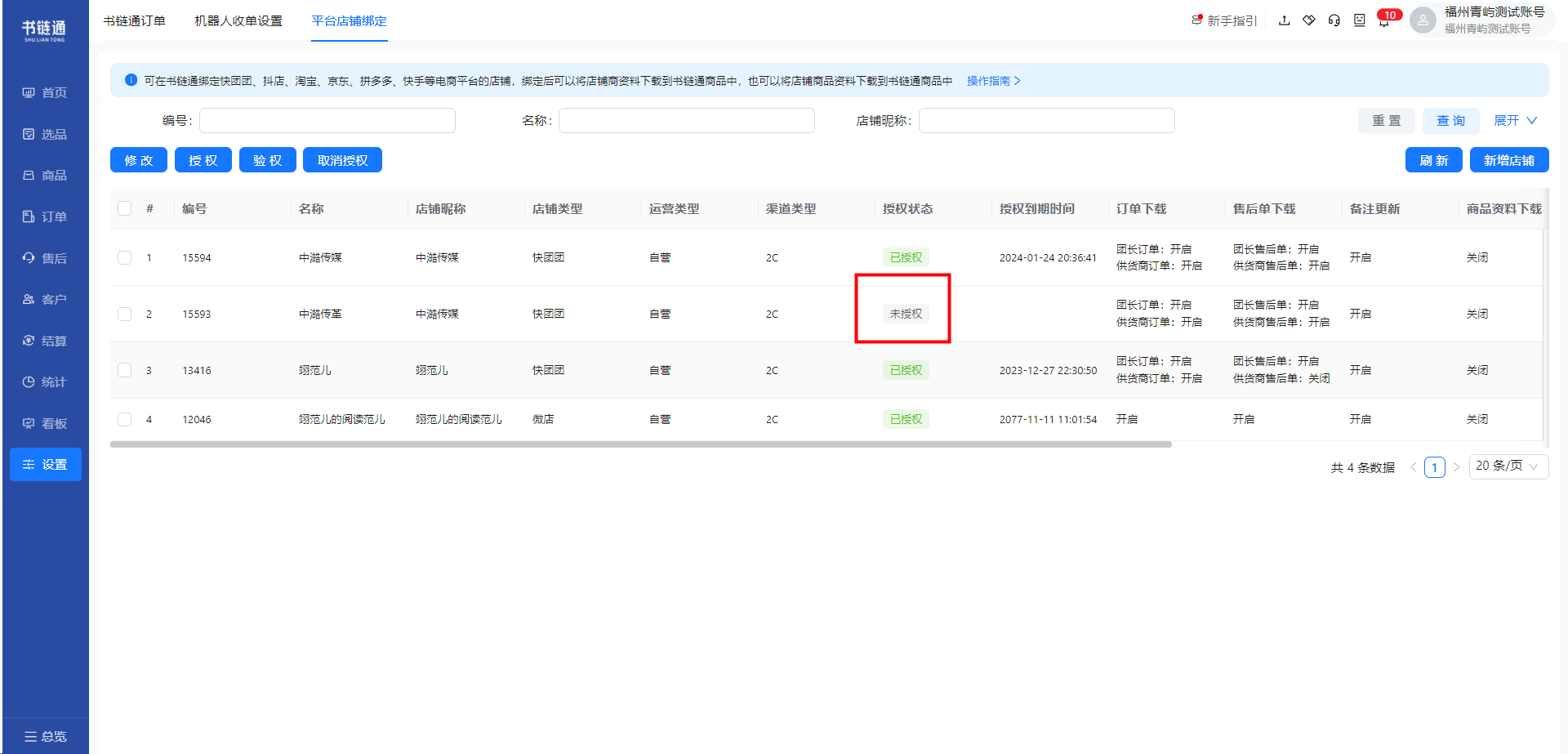Click the upload icon in the top bar
The width and height of the screenshot is (1568, 754).
[1284, 20]
